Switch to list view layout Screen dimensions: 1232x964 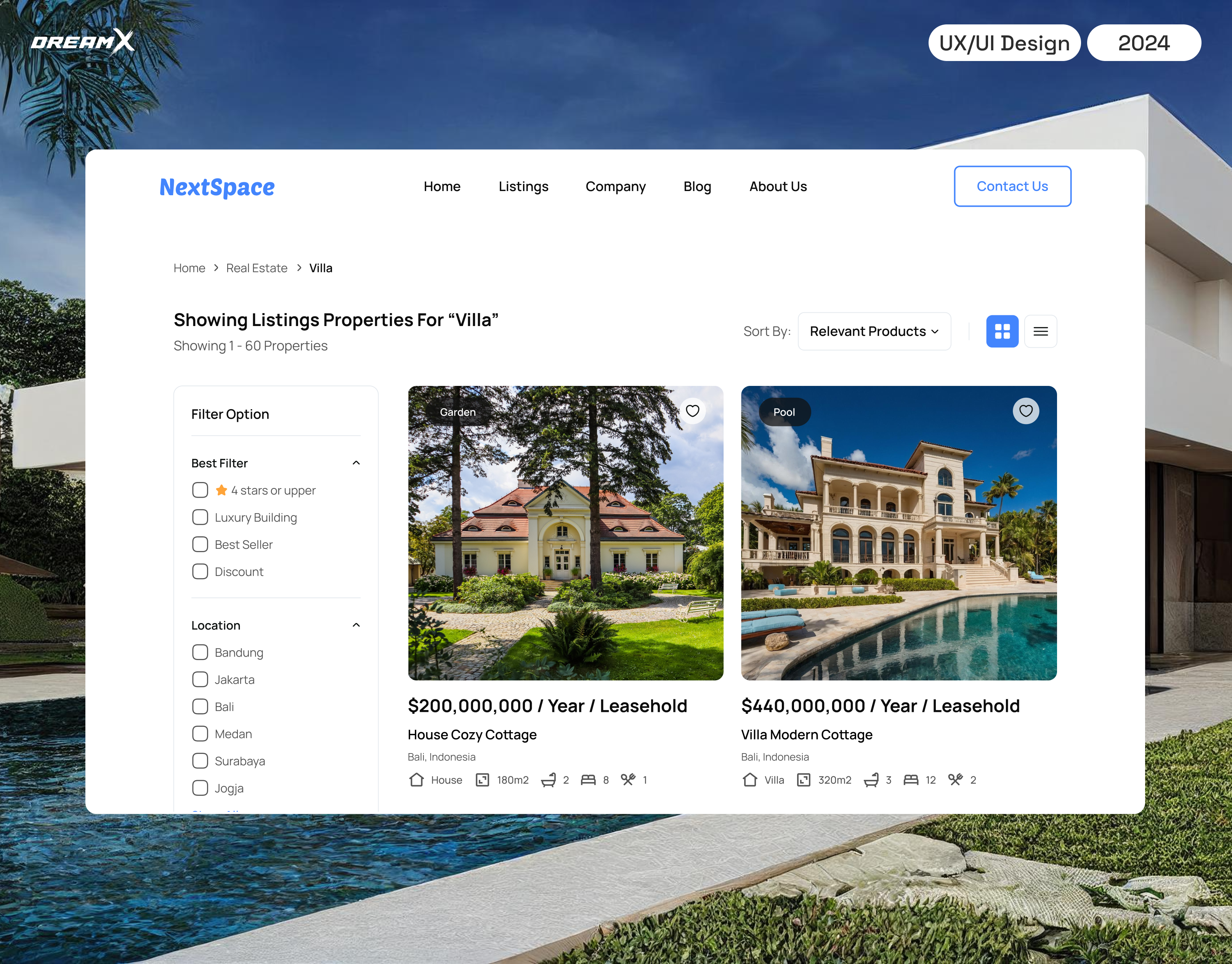coord(1041,331)
